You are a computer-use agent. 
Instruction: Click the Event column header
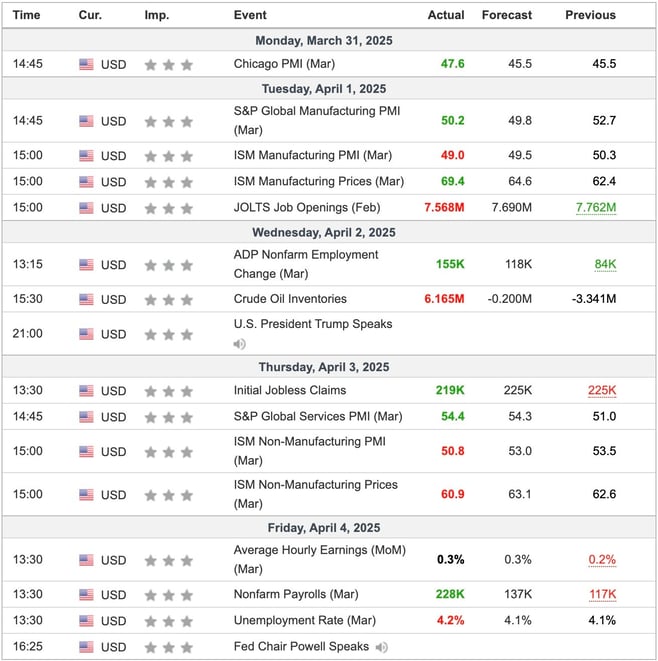(x=250, y=15)
